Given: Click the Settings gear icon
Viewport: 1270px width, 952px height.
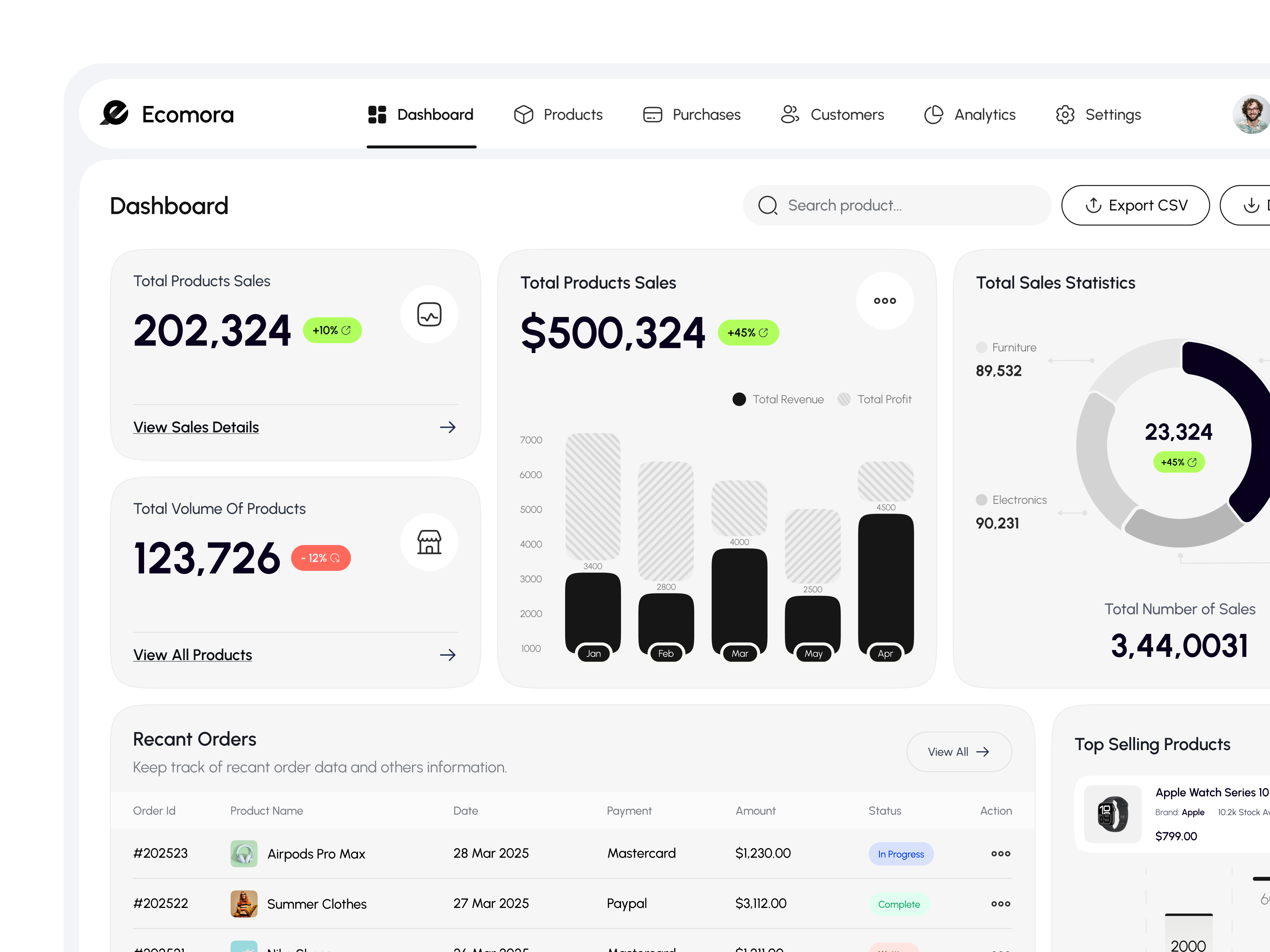Looking at the screenshot, I should 1065,115.
